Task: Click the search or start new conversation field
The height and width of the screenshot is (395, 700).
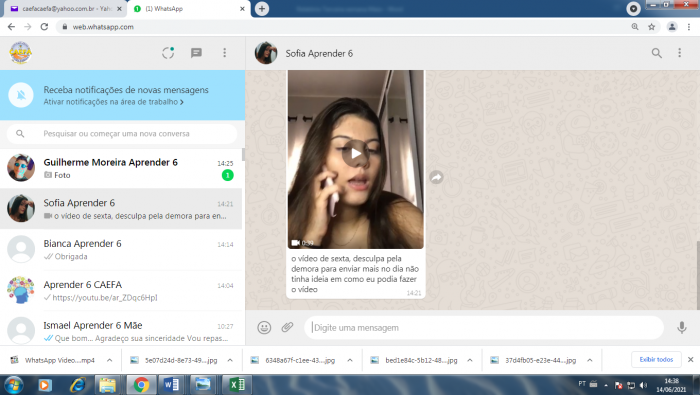Action: [x=121, y=133]
